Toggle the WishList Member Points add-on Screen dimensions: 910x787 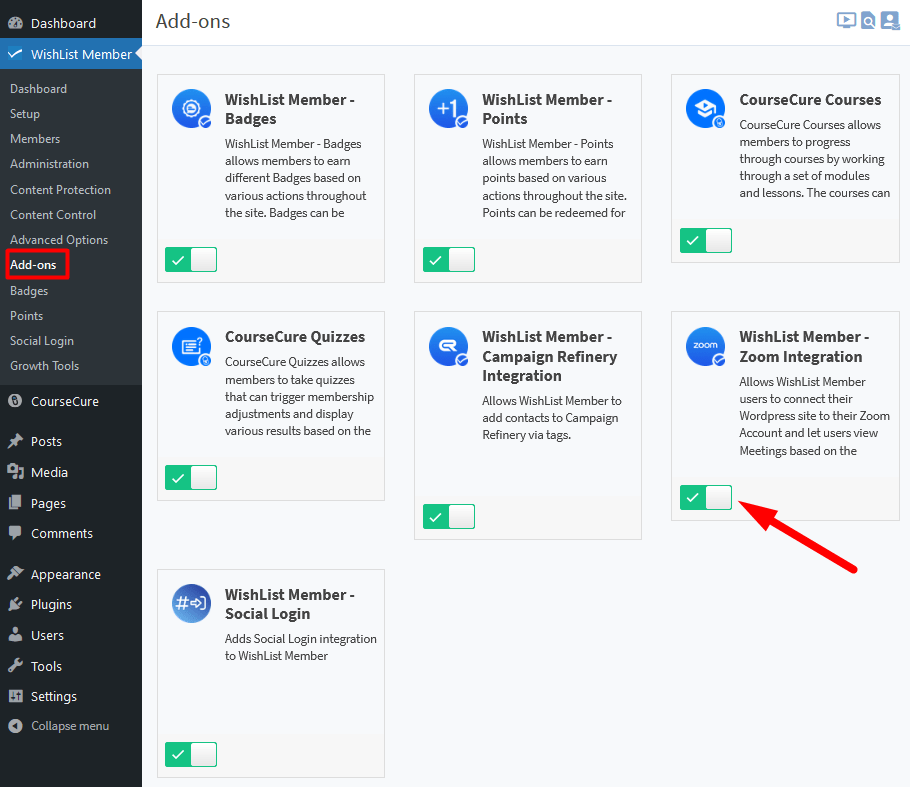pos(449,259)
